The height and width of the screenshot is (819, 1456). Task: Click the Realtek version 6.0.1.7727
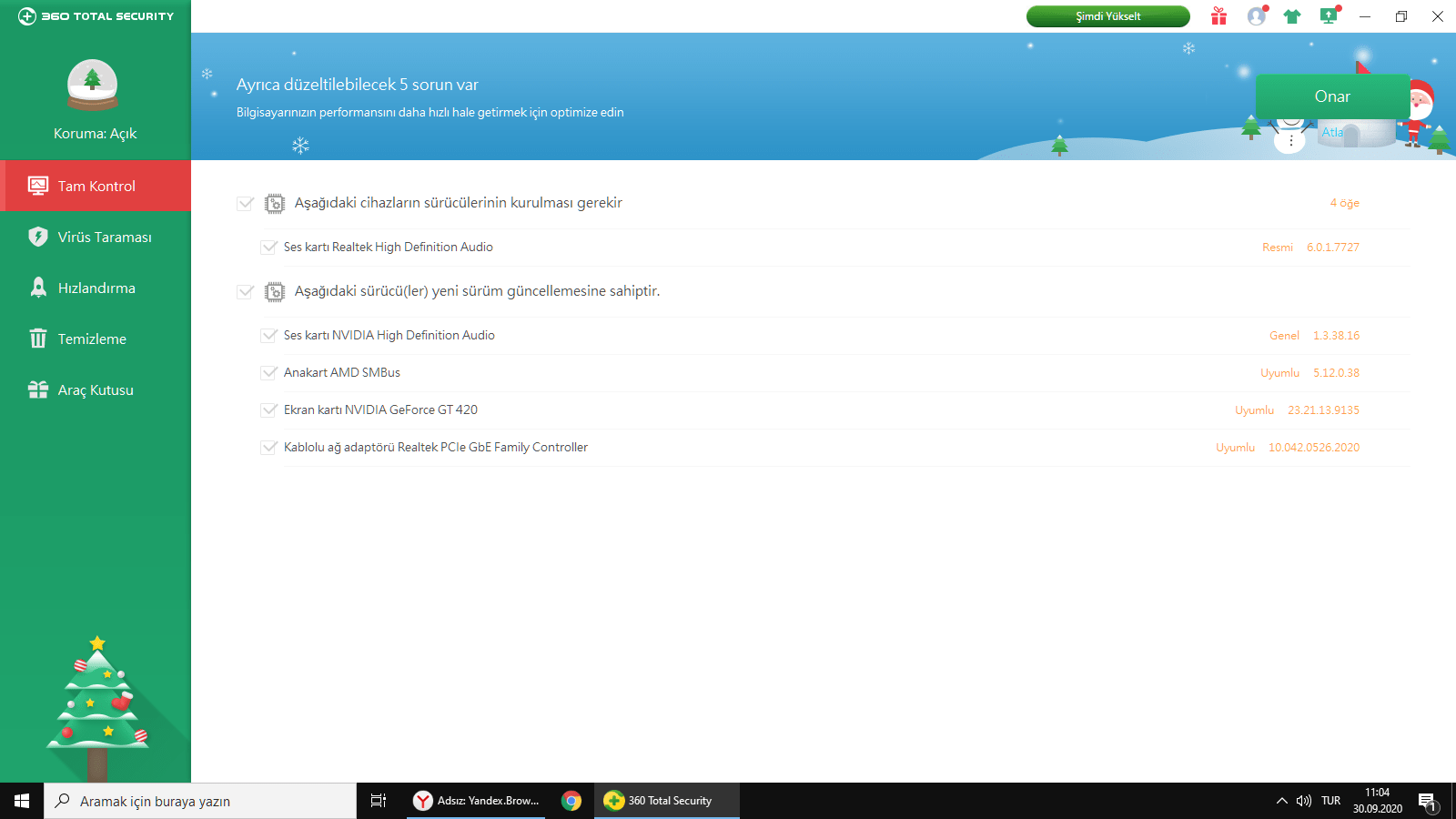[x=1333, y=248]
